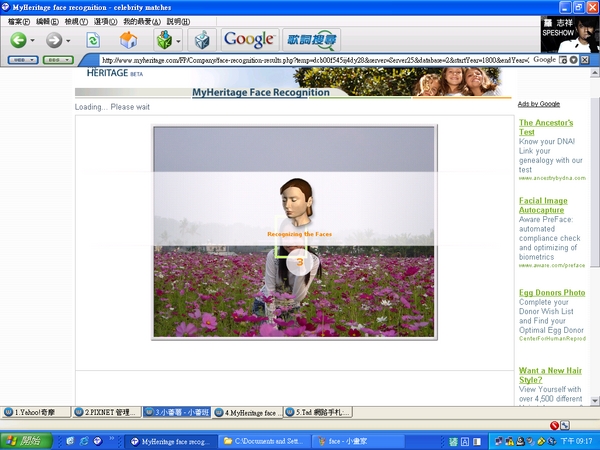Click the MyHeritage Face Recognition heading
The width and height of the screenshot is (600, 450).
click(261, 92)
